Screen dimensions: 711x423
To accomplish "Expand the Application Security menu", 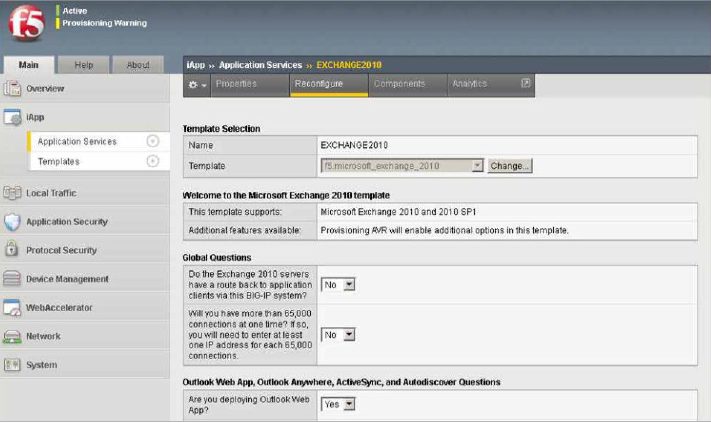I will pyautogui.click(x=67, y=222).
